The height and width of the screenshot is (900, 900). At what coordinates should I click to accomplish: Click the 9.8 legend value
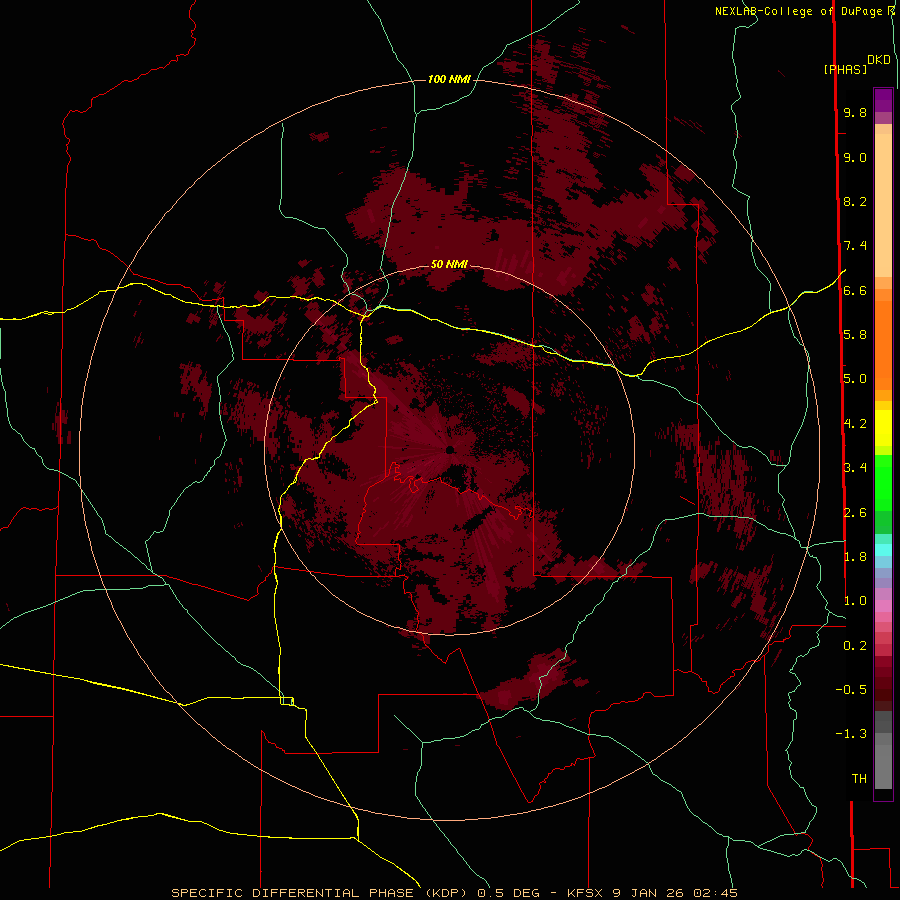(855, 112)
